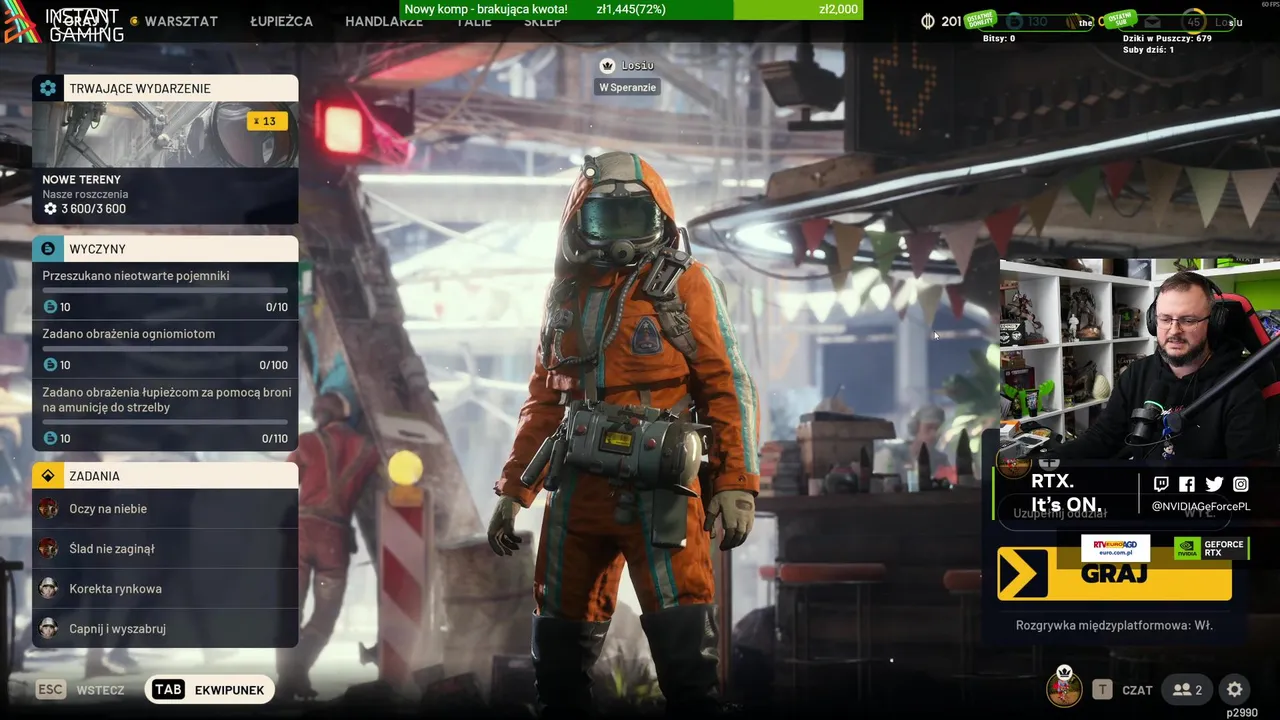Toggle Uzupełnij oddział setting
This screenshot has width=1280, height=720.
(x=1115, y=512)
